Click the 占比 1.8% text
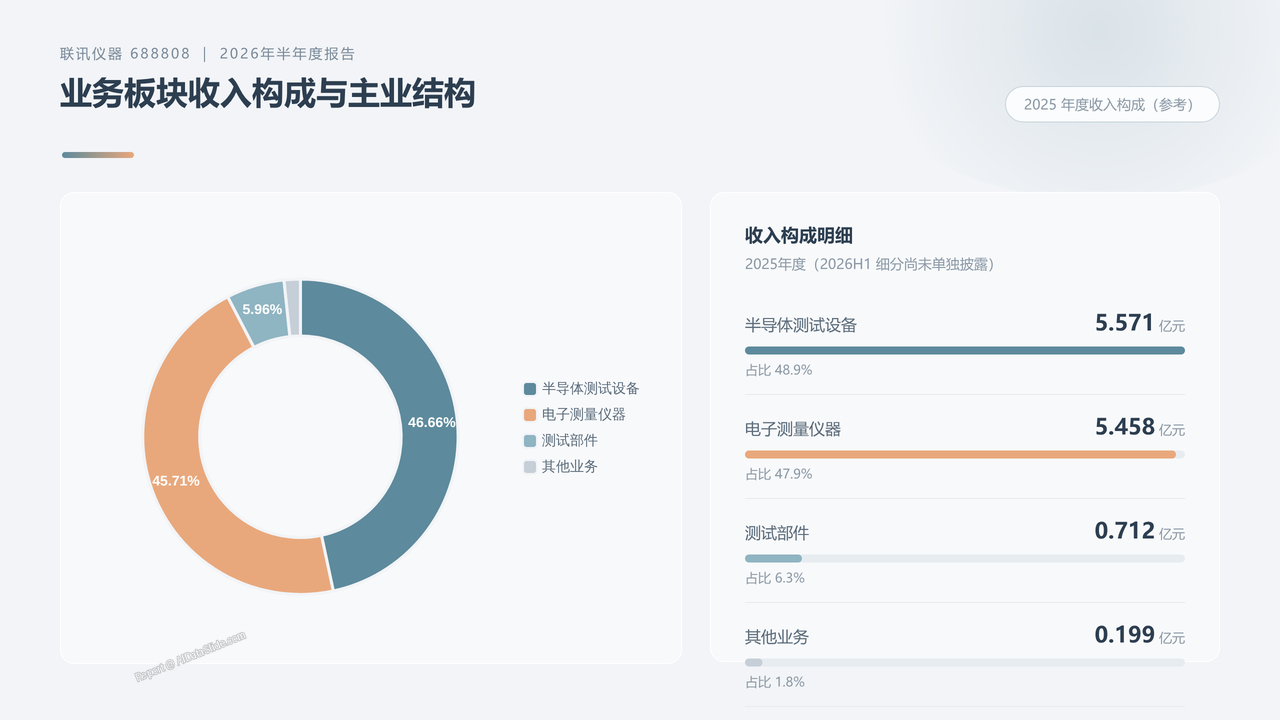This screenshot has width=1280, height=720. (x=775, y=682)
